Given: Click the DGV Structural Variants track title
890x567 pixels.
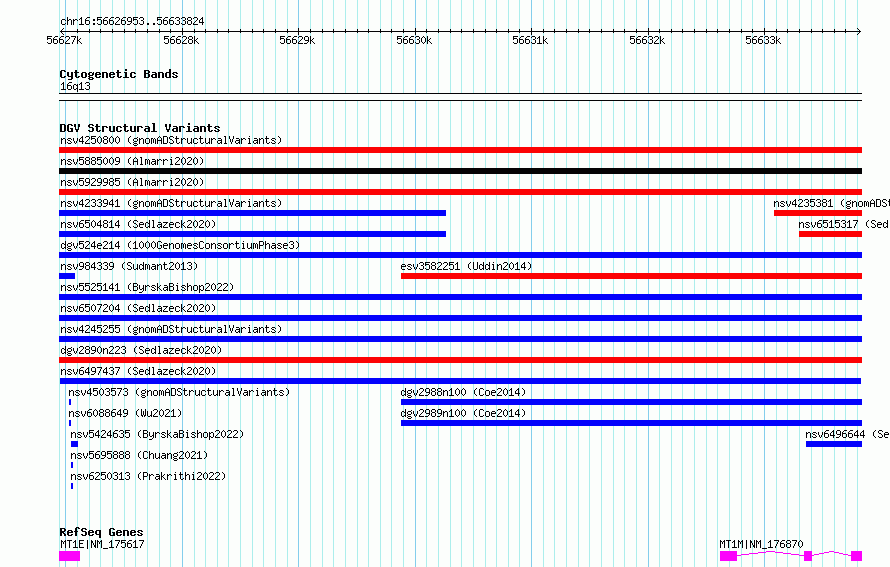Looking at the screenshot, I should point(140,128).
